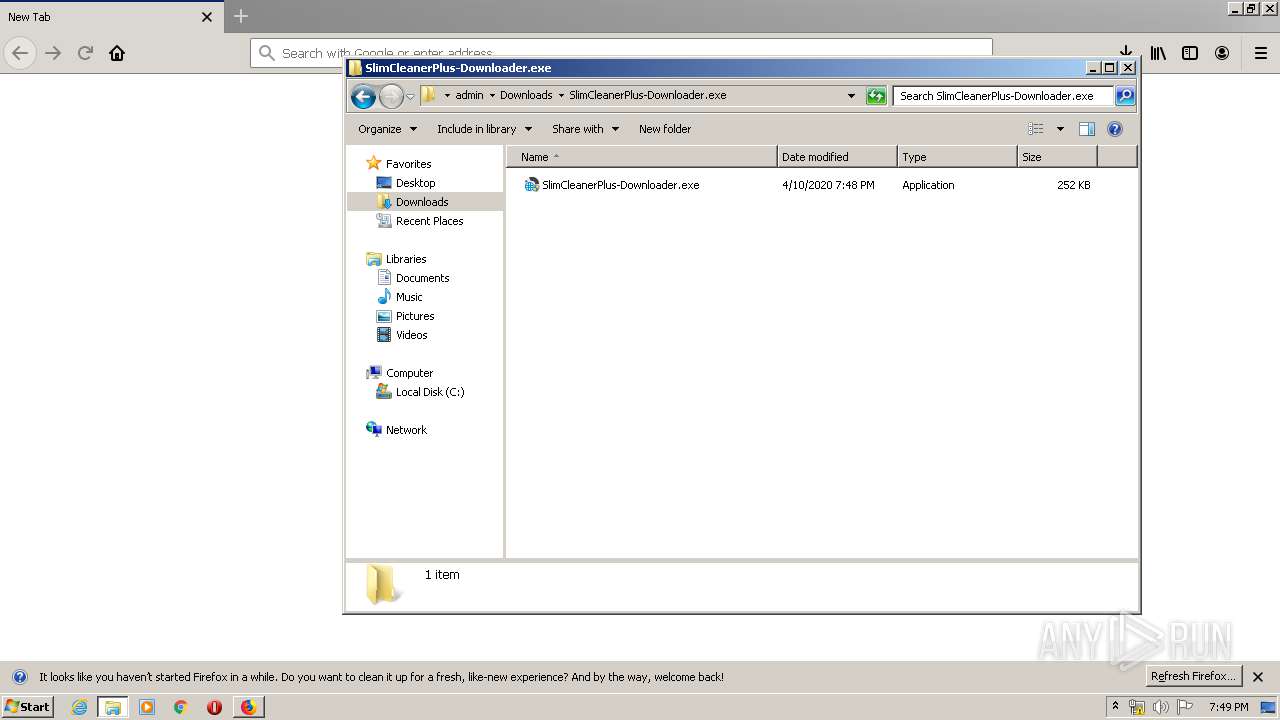Click Explorer forward navigation arrow
The width and height of the screenshot is (1280, 720).
[x=391, y=96]
